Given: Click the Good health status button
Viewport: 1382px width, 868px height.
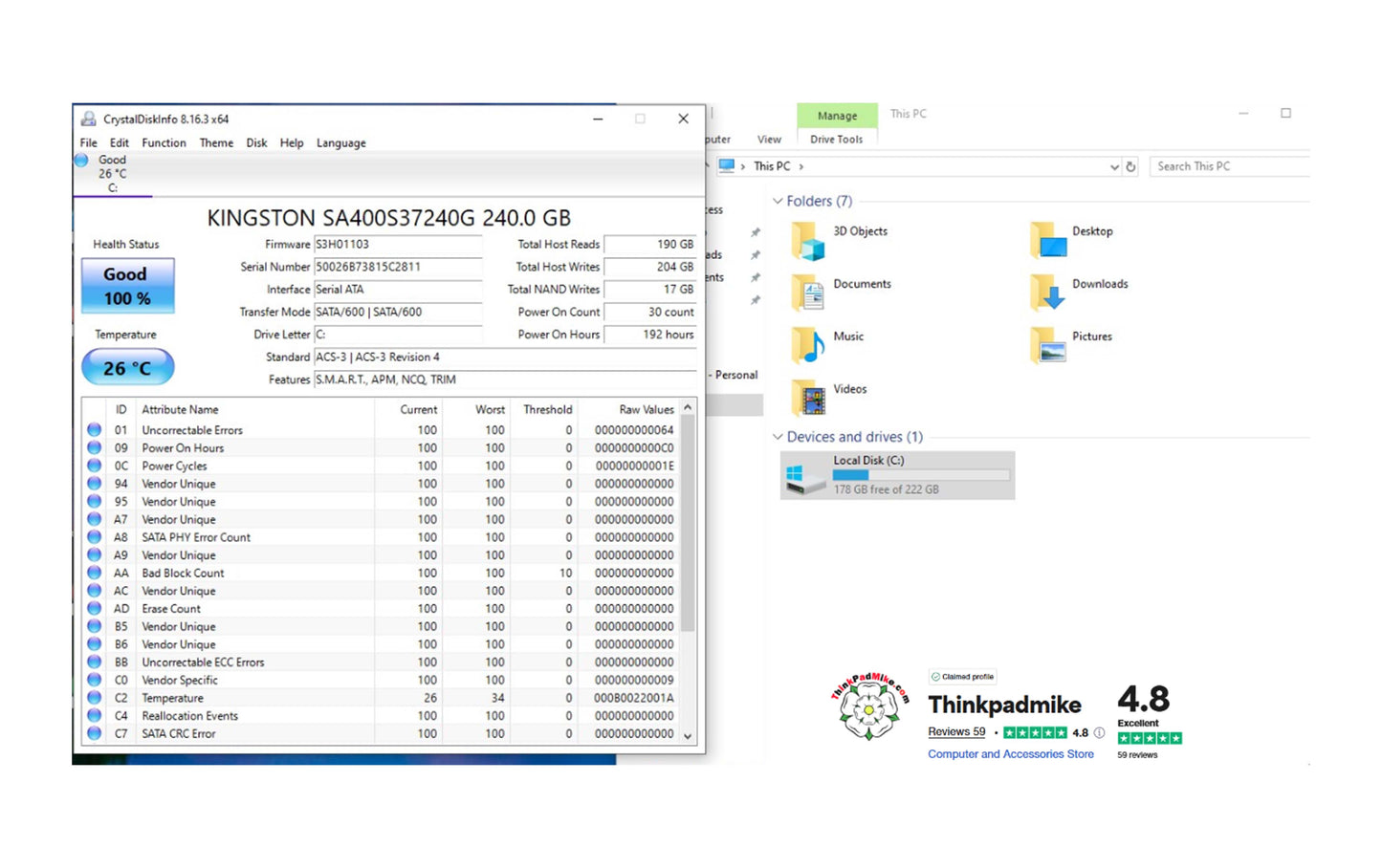Looking at the screenshot, I should tap(127, 286).
